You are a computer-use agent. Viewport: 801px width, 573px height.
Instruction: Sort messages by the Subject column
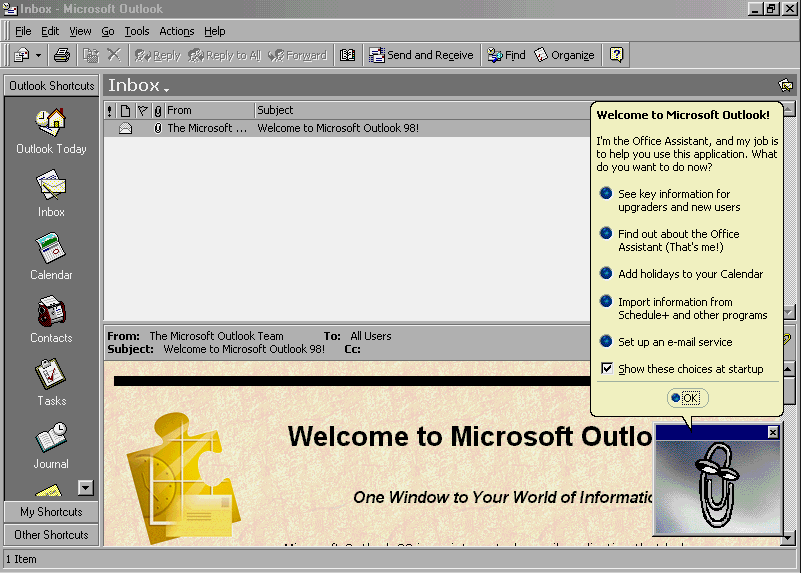[x=422, y=110]
